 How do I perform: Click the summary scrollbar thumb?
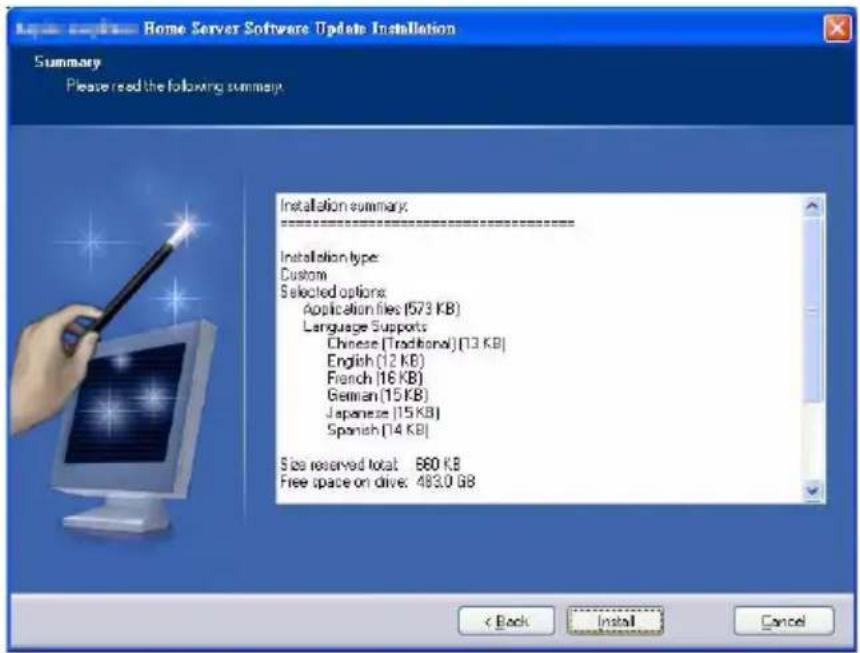(812, 310)
